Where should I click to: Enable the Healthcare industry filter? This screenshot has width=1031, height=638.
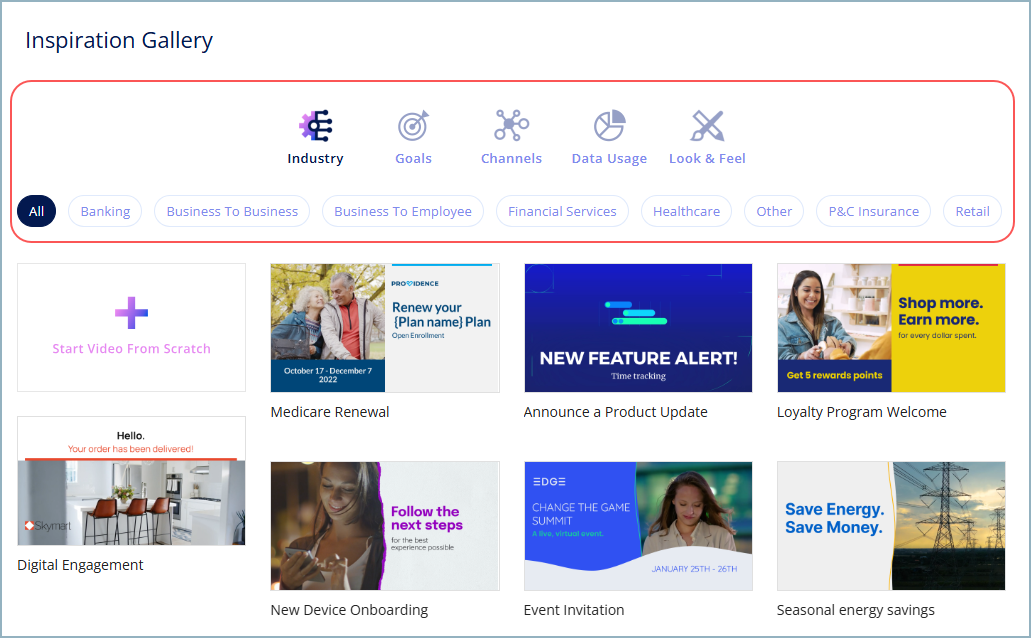(686, 211)
